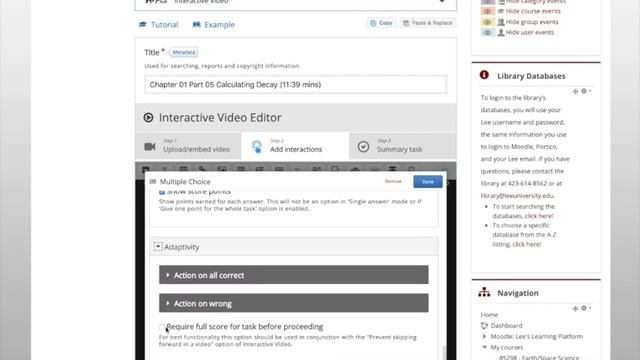Image resolution: width=640 pixels, height=360 pixels.
Task: Click here to start searching databases
Action: point(539,216)
